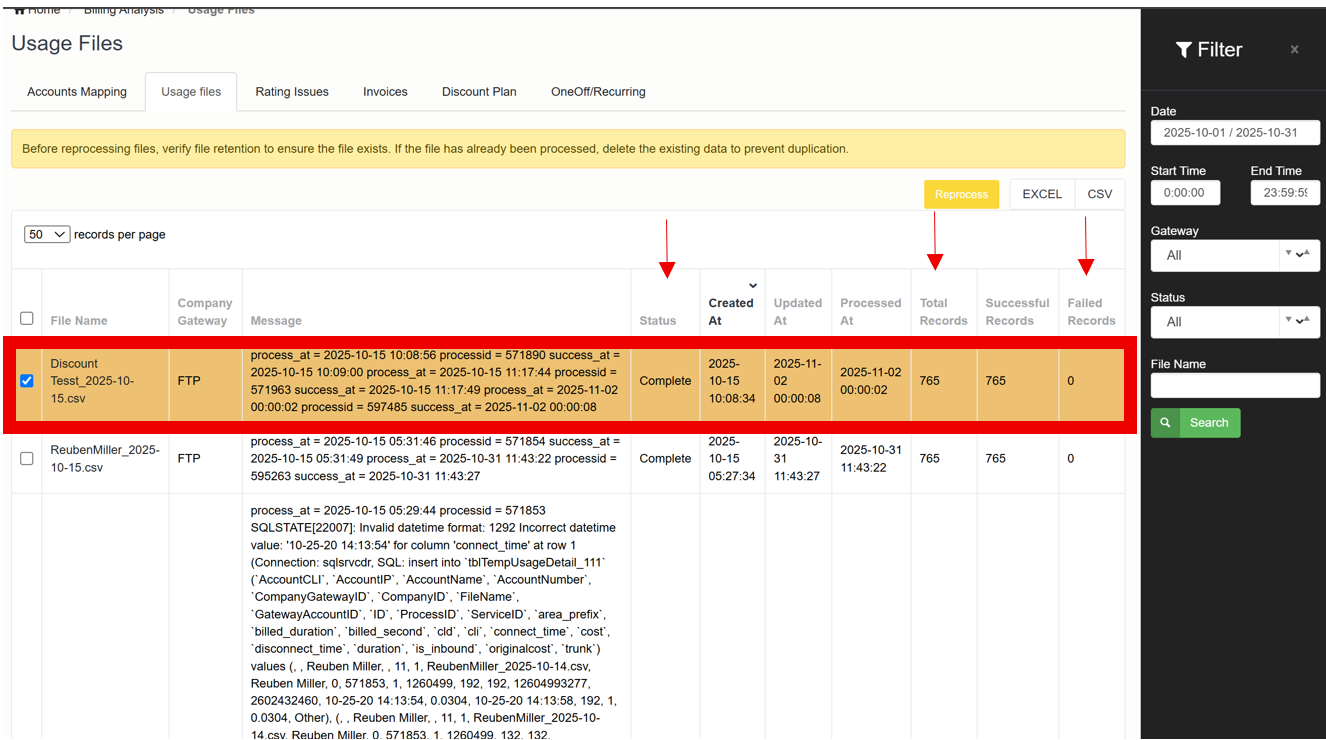
Task: Switch to the Rating Issues tab
Action: point(291,92)
